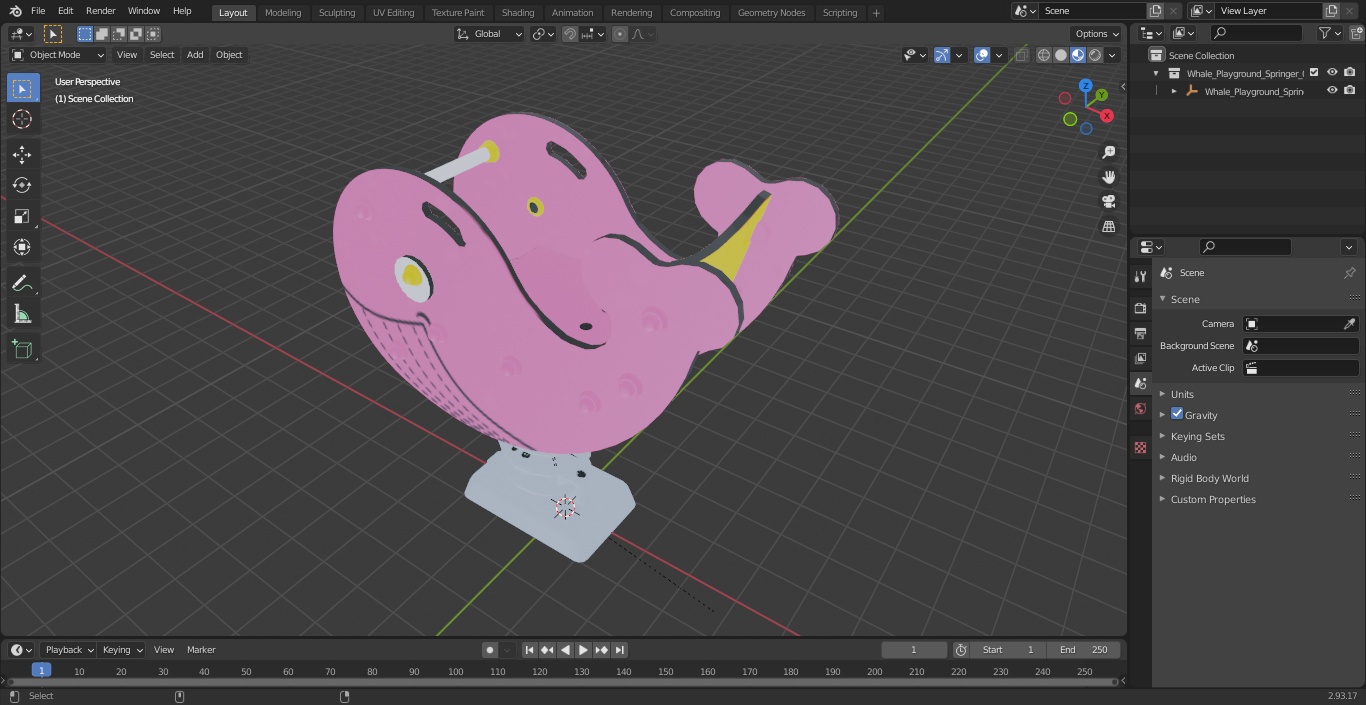
Task: Click the Marker menu in timeline
Action: (201, 650)
